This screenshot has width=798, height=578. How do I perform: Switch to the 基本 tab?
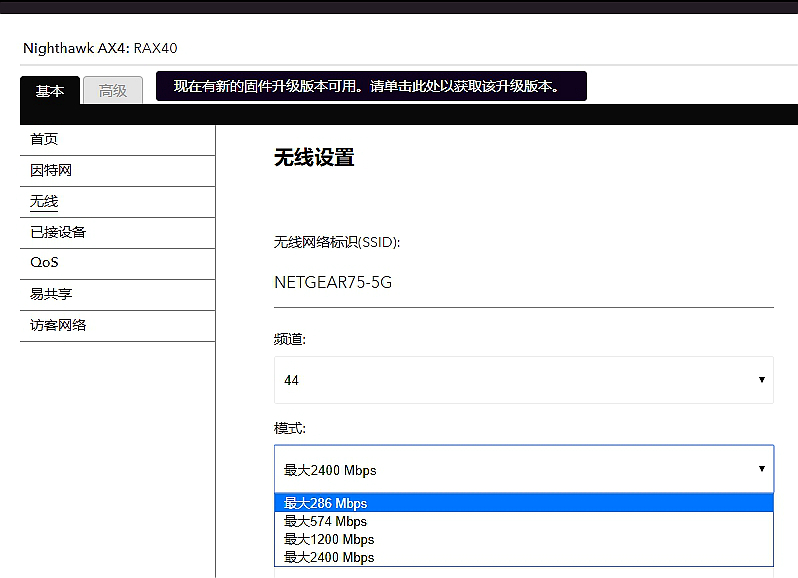[x=50, y=91]
